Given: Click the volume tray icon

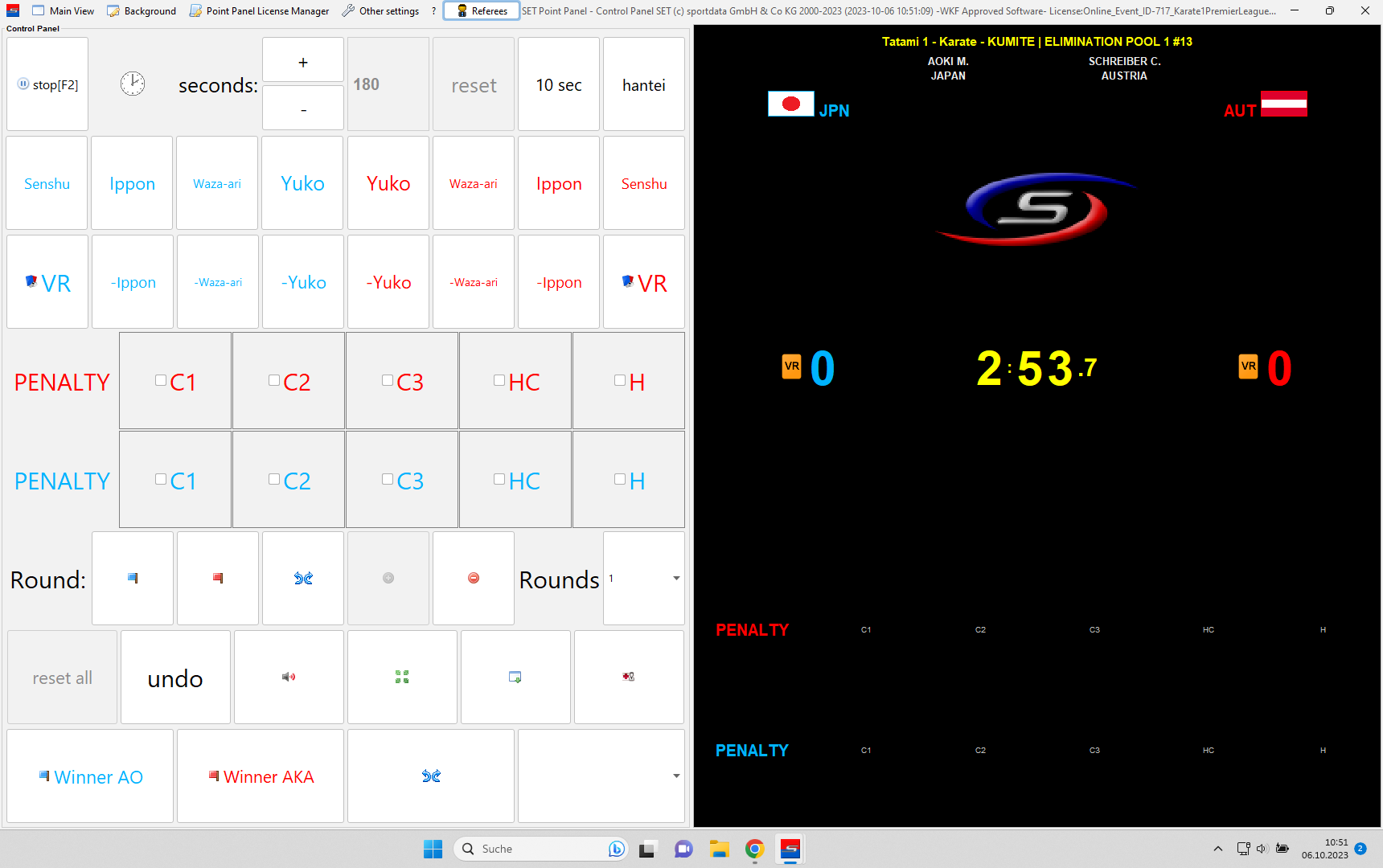Looking at the screenshot, I should coord(1262,849).
